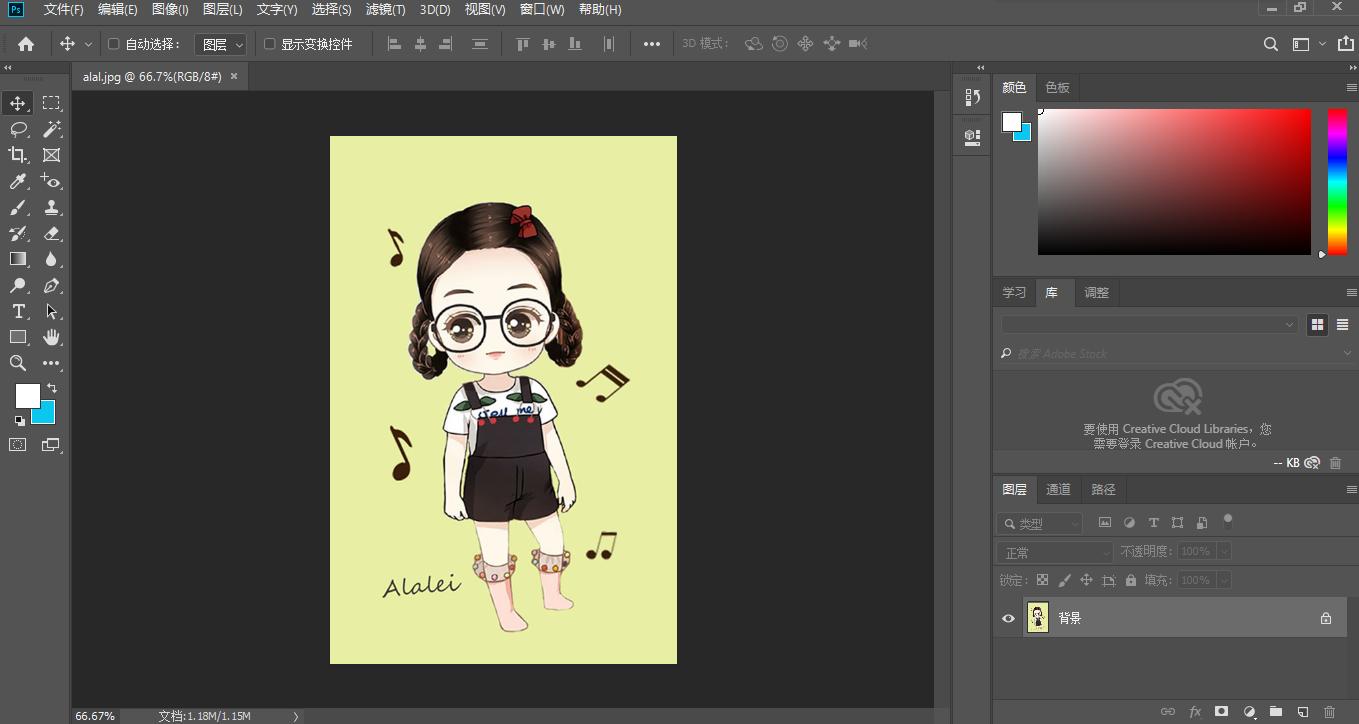This screenshot has width=1359, height=724.
Task: Click the create new layer icon
Action: pos(1302,712)
